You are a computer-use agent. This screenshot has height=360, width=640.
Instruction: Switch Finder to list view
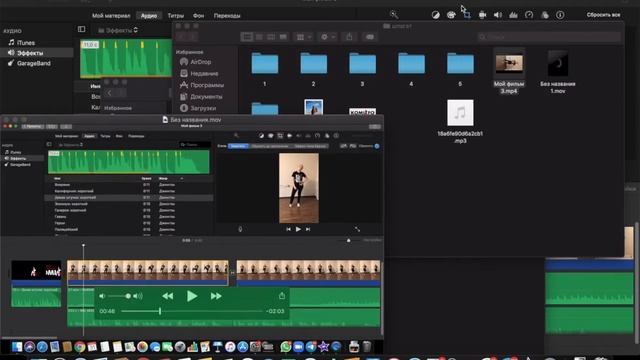pos(259,37)
